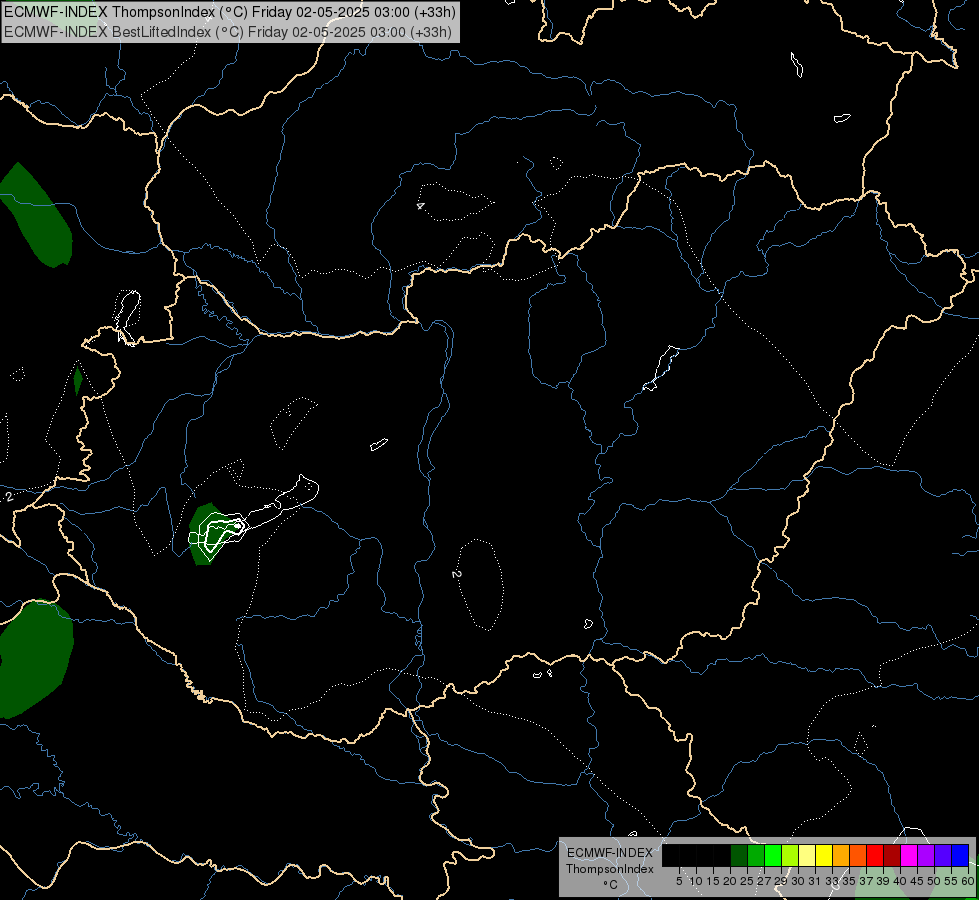
Task: Click the red-orange 35-37 legend swatch
Action: pyautogui.click(x=857, y=855)
